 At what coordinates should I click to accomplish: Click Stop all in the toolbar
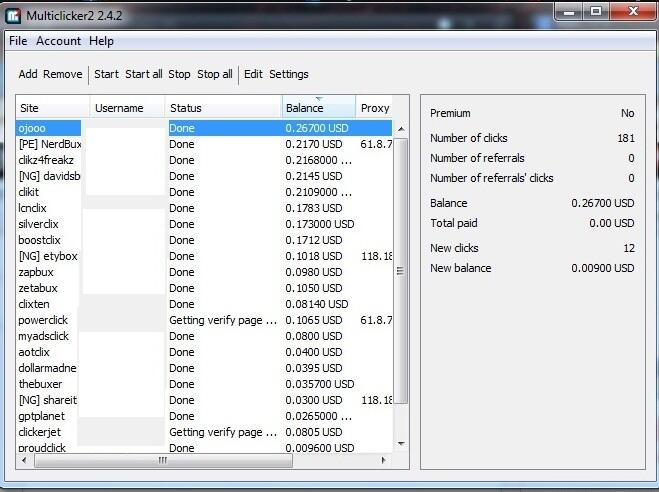[215, 74]
